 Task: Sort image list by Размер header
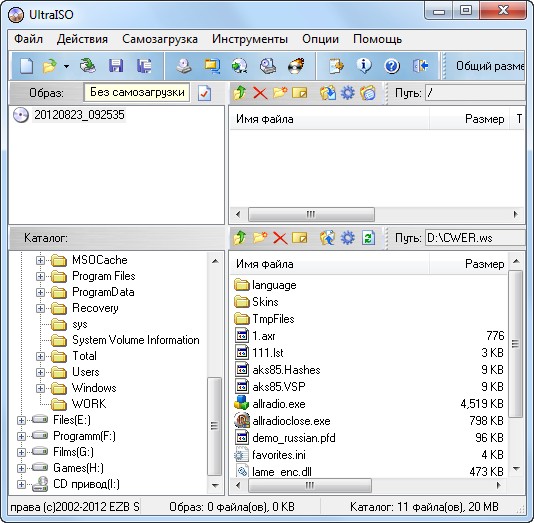pos(469,119)
